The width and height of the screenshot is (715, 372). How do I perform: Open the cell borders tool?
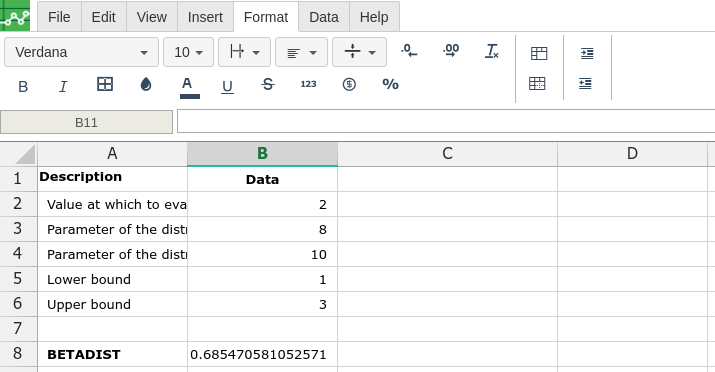coord(105,84)
